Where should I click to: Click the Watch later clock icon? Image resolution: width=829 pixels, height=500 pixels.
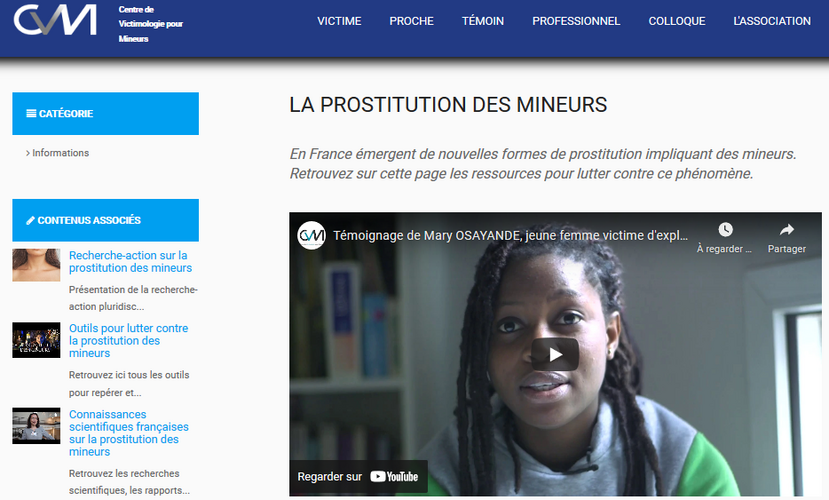[x=725, y=229]
